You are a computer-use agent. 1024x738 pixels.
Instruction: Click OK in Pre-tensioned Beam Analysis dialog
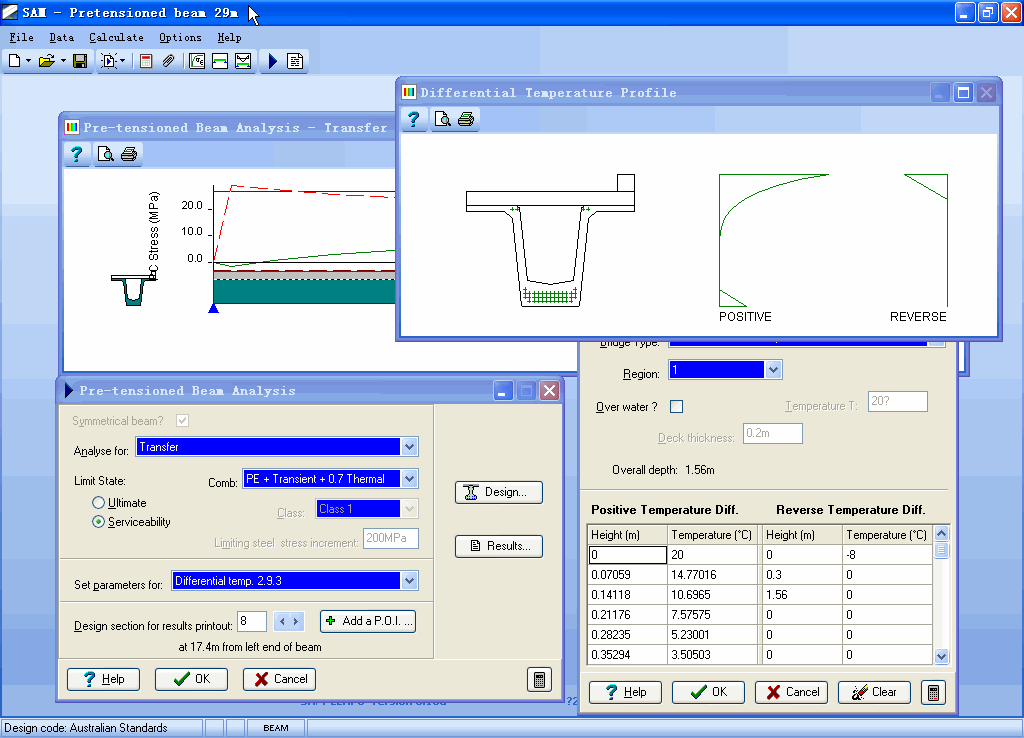191,679
